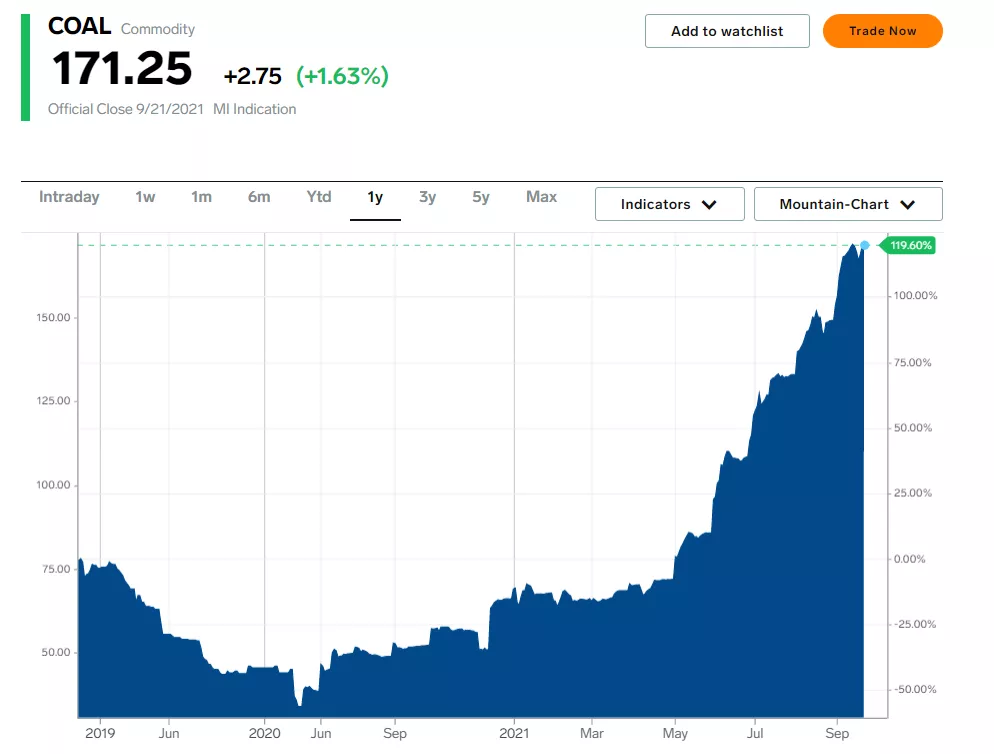The width and height of the screenshot is (994, 754).
Task: Switch chart to Ytd range
Action: pos(319,197)
